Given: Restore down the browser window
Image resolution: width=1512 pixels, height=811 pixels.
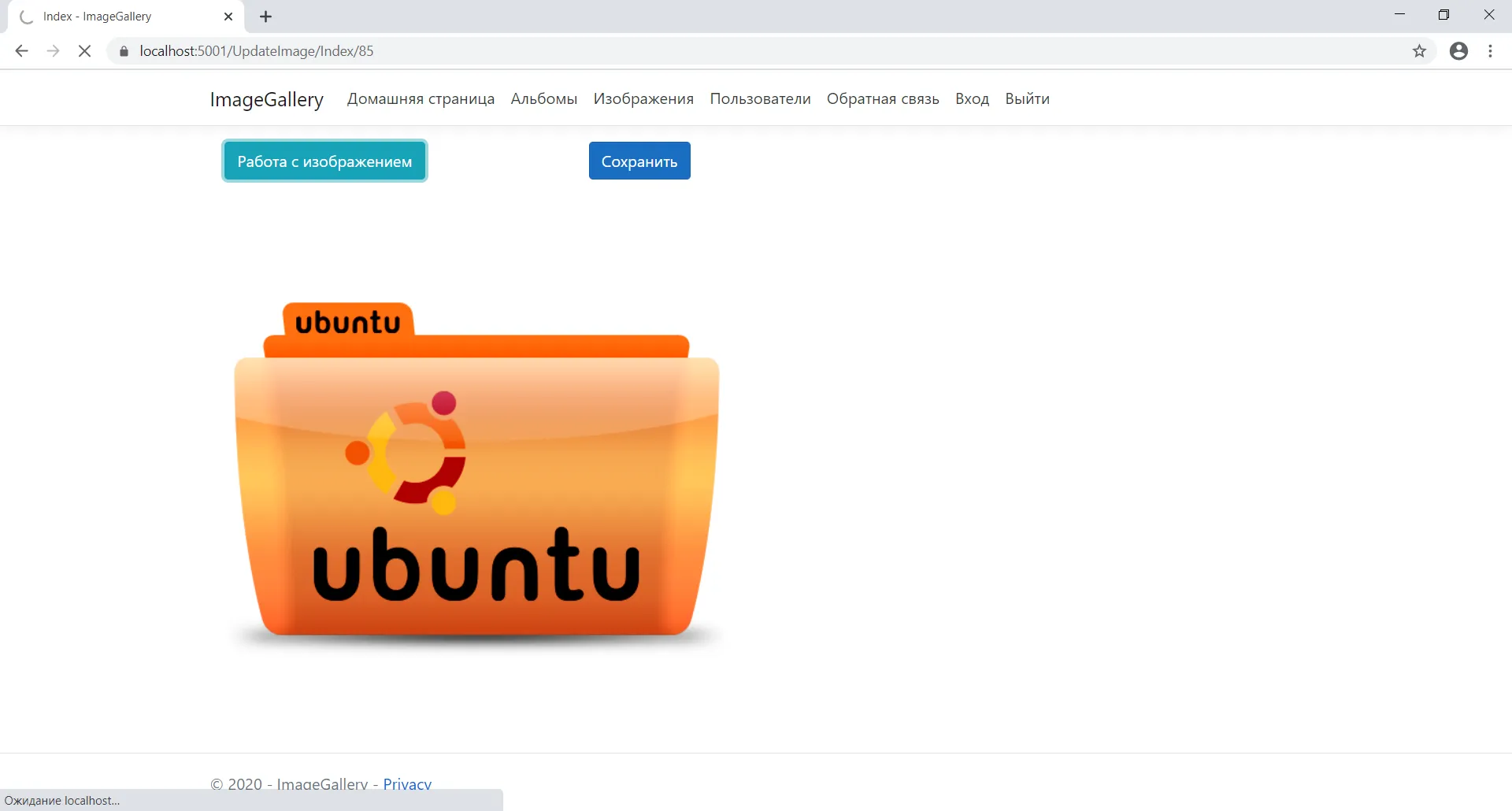Looking at the screenshot, I should (1443, 15).
